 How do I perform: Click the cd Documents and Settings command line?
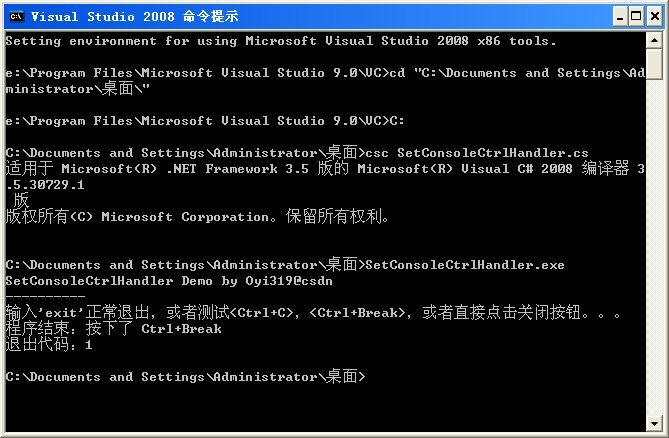(x=325, y=81)
